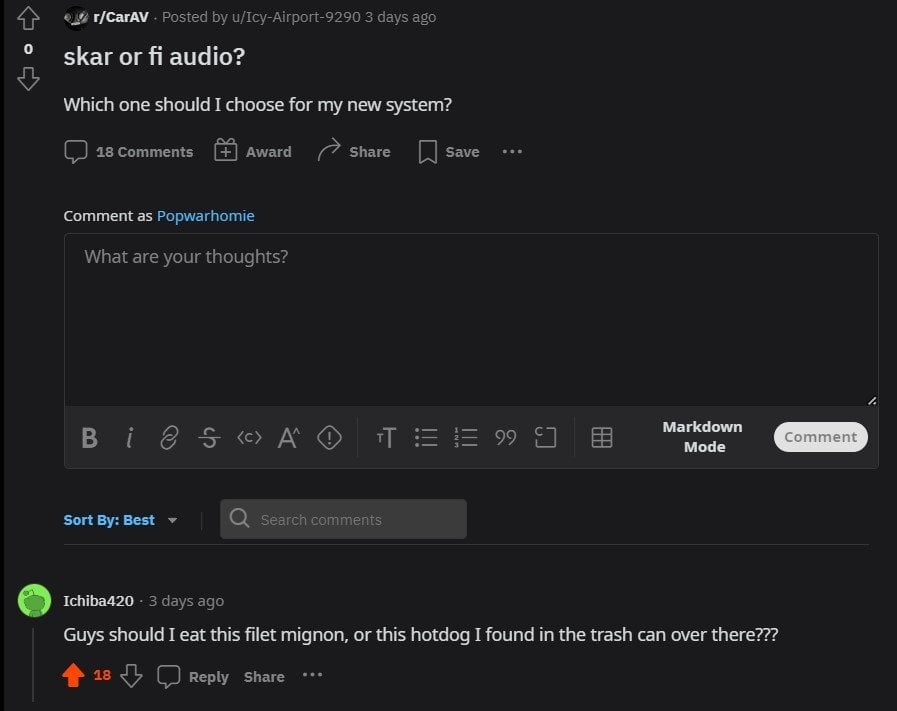Image resolution: width=897 pixels, height=711 pixels.
Task: Mark text as spoiler
Action: pyautogui.click(x=329, y=437)
